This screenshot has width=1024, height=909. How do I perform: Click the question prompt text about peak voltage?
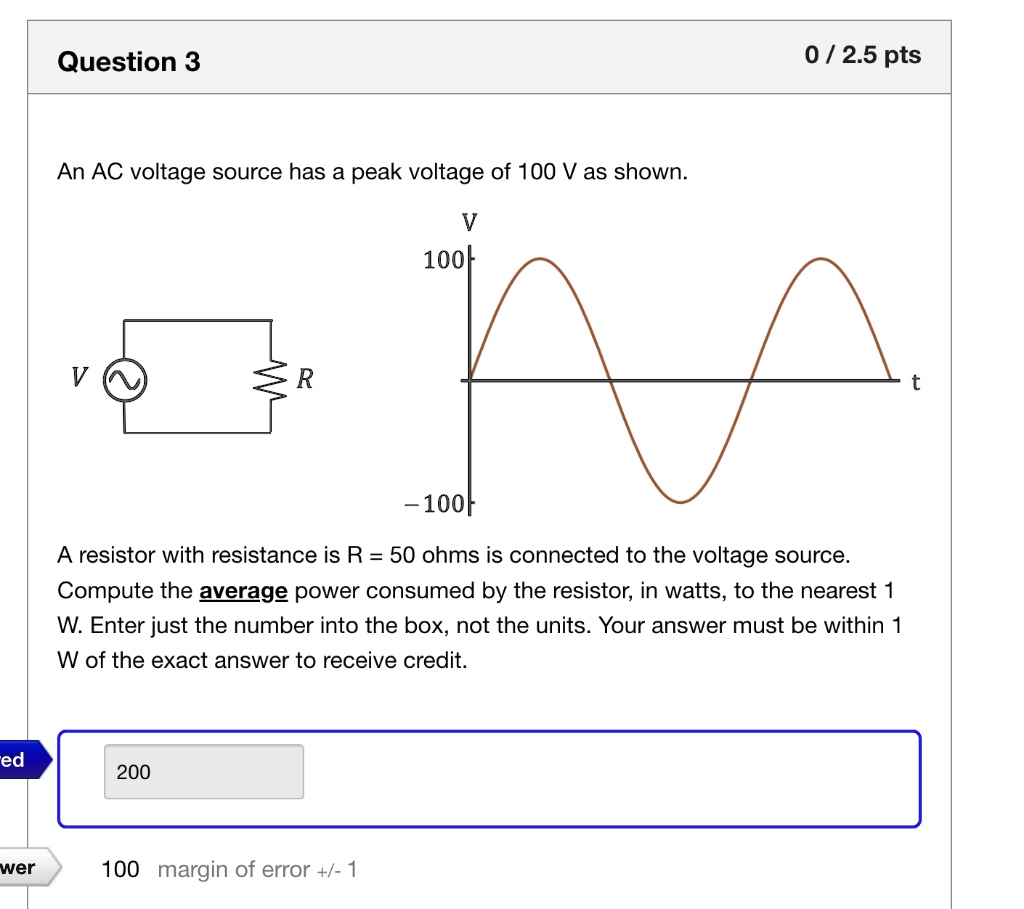tap(372, 171)
